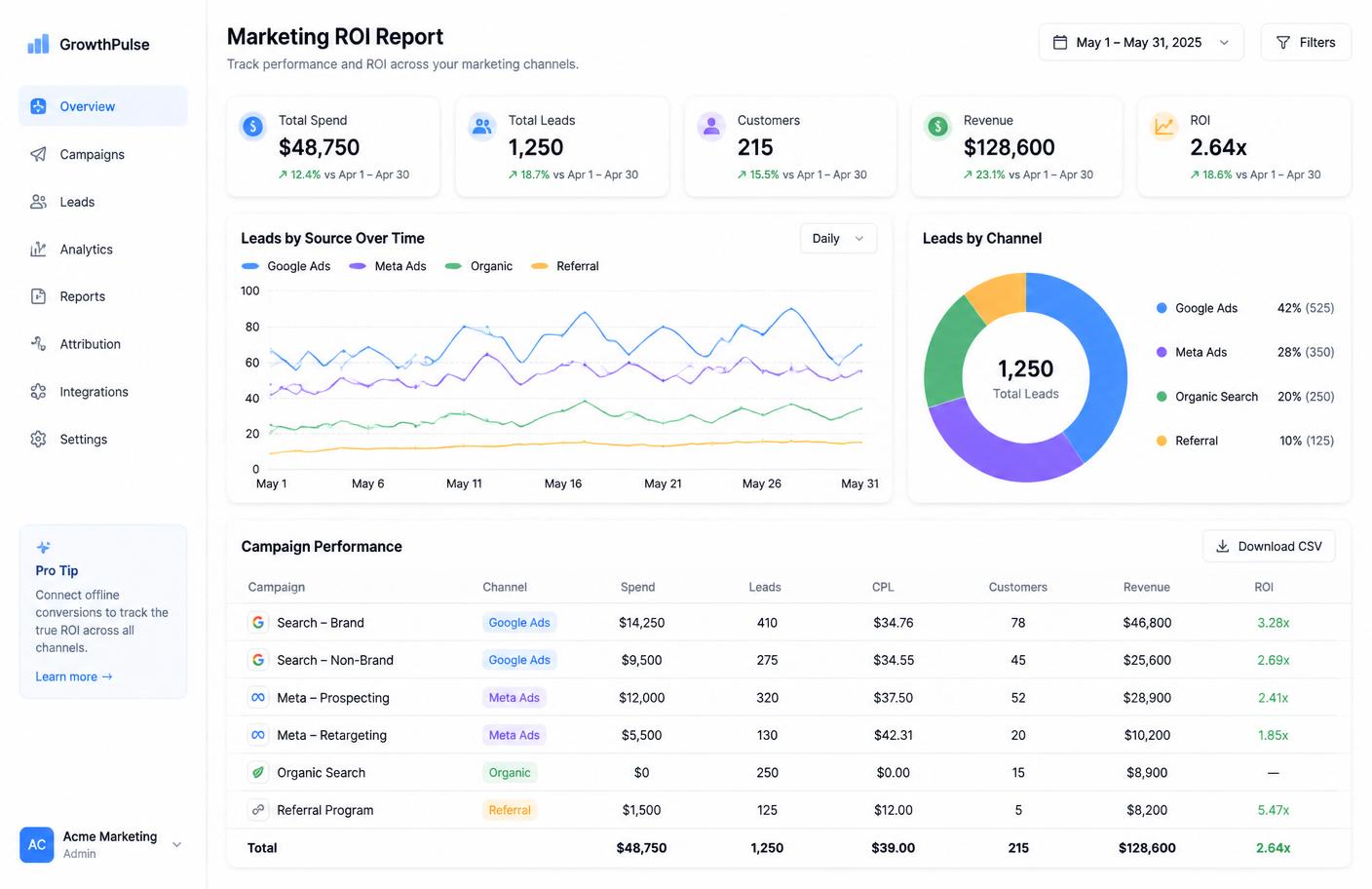Click the ROI trend chart icon
Viewport: 1372px width, 889px height.
click(x=1163, y=126)
